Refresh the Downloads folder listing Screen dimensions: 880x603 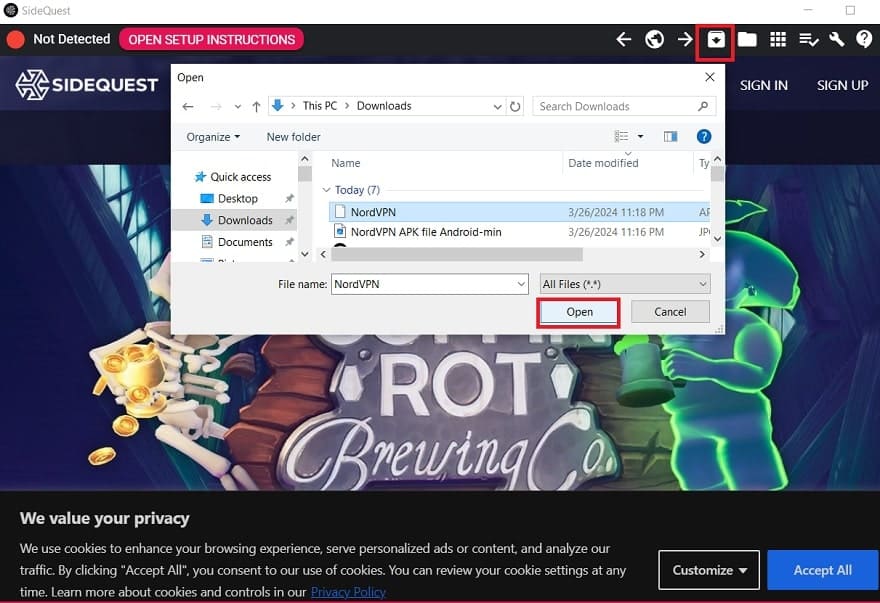tap(515, 106)
